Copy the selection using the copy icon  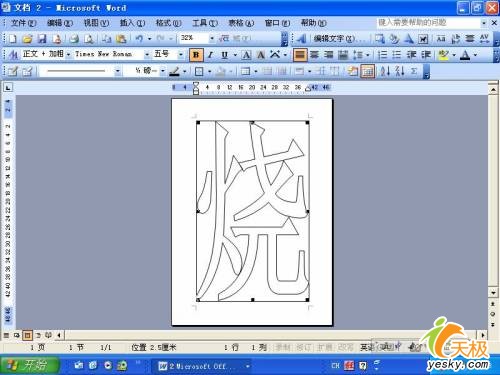(x=107, y=39)
